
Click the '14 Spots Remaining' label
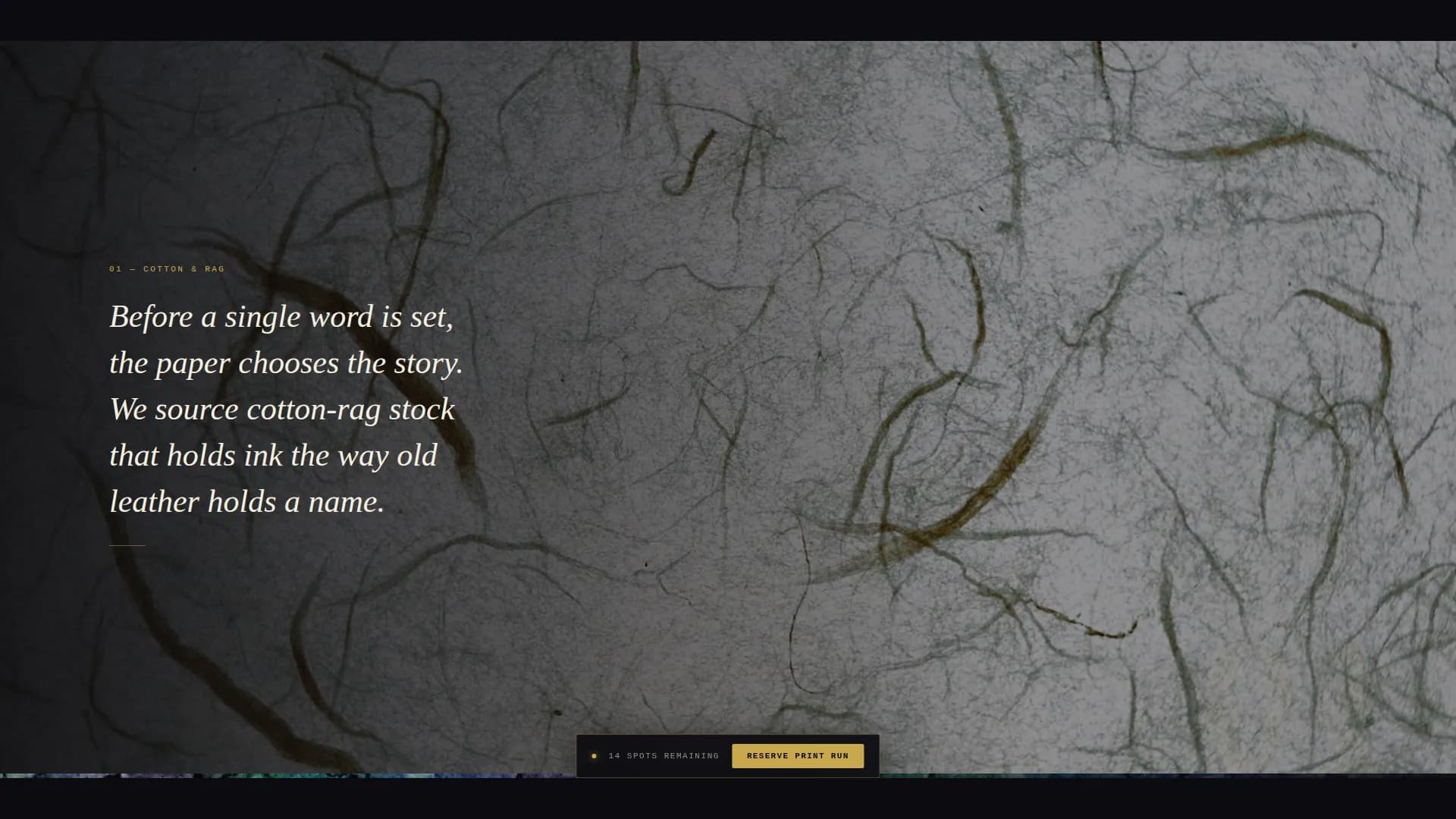(x=663, y=756)
